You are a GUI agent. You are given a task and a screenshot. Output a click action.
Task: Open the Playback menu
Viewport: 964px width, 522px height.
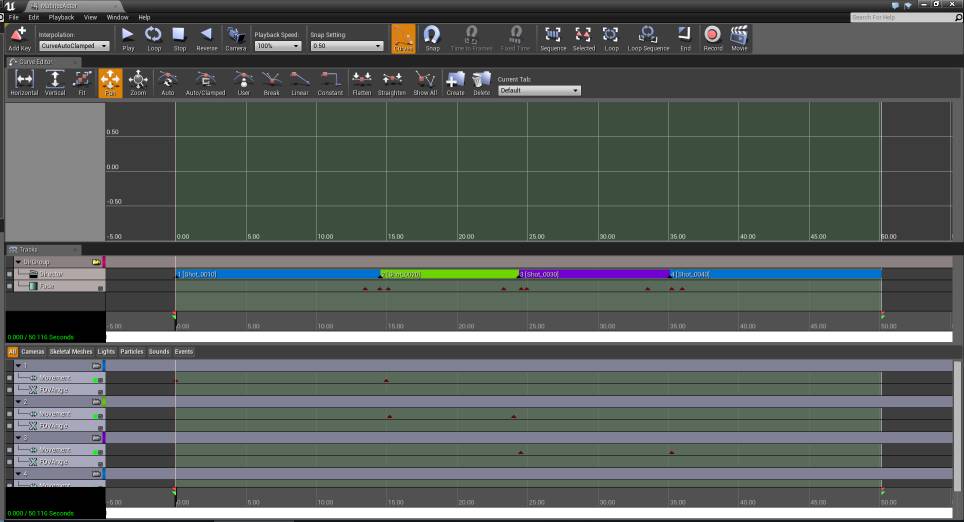[x=61, y=17]
